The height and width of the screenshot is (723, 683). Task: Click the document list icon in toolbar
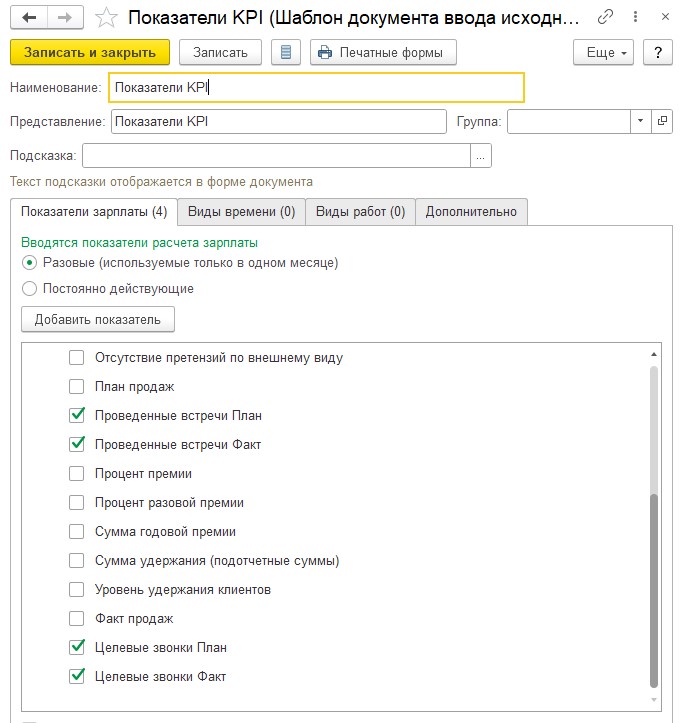click(286, 52)
